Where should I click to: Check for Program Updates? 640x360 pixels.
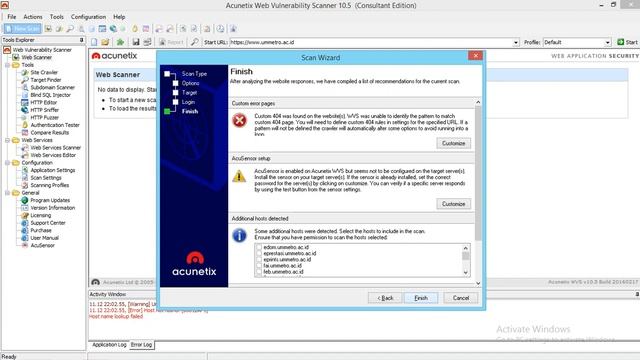tap(50, 200)
